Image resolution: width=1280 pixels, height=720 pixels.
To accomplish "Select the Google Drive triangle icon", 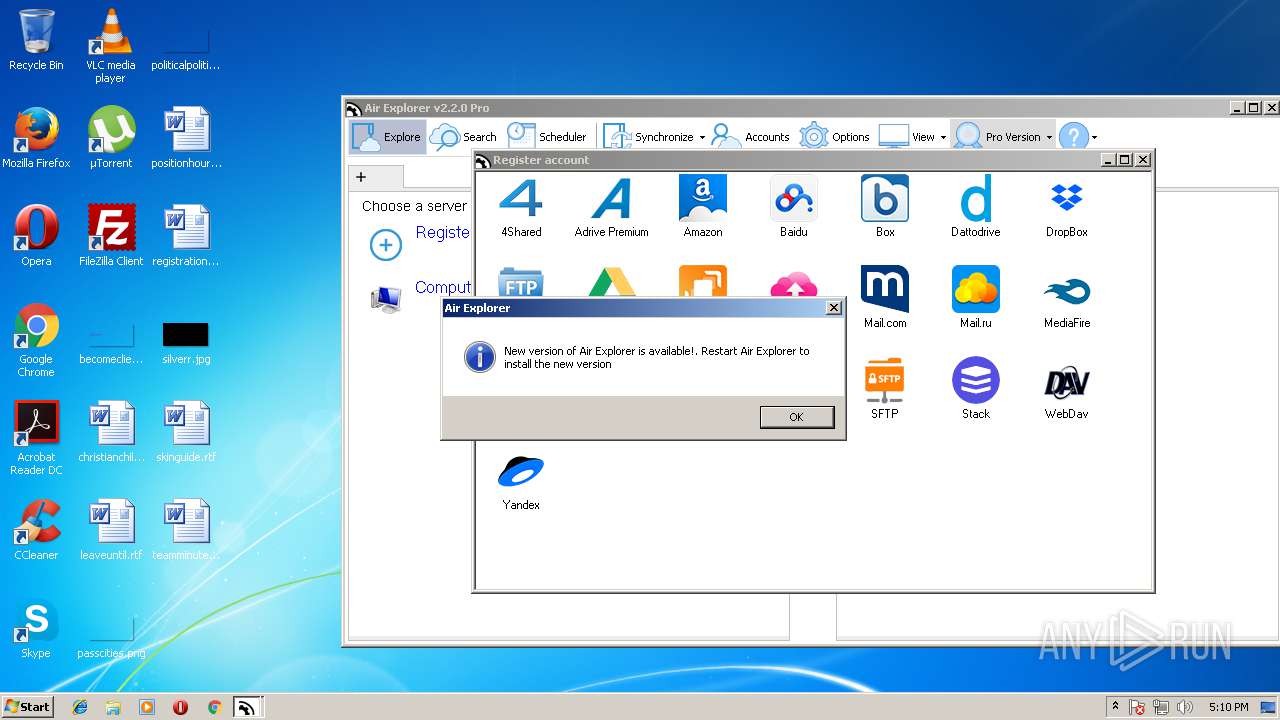I will coord(612,282).
